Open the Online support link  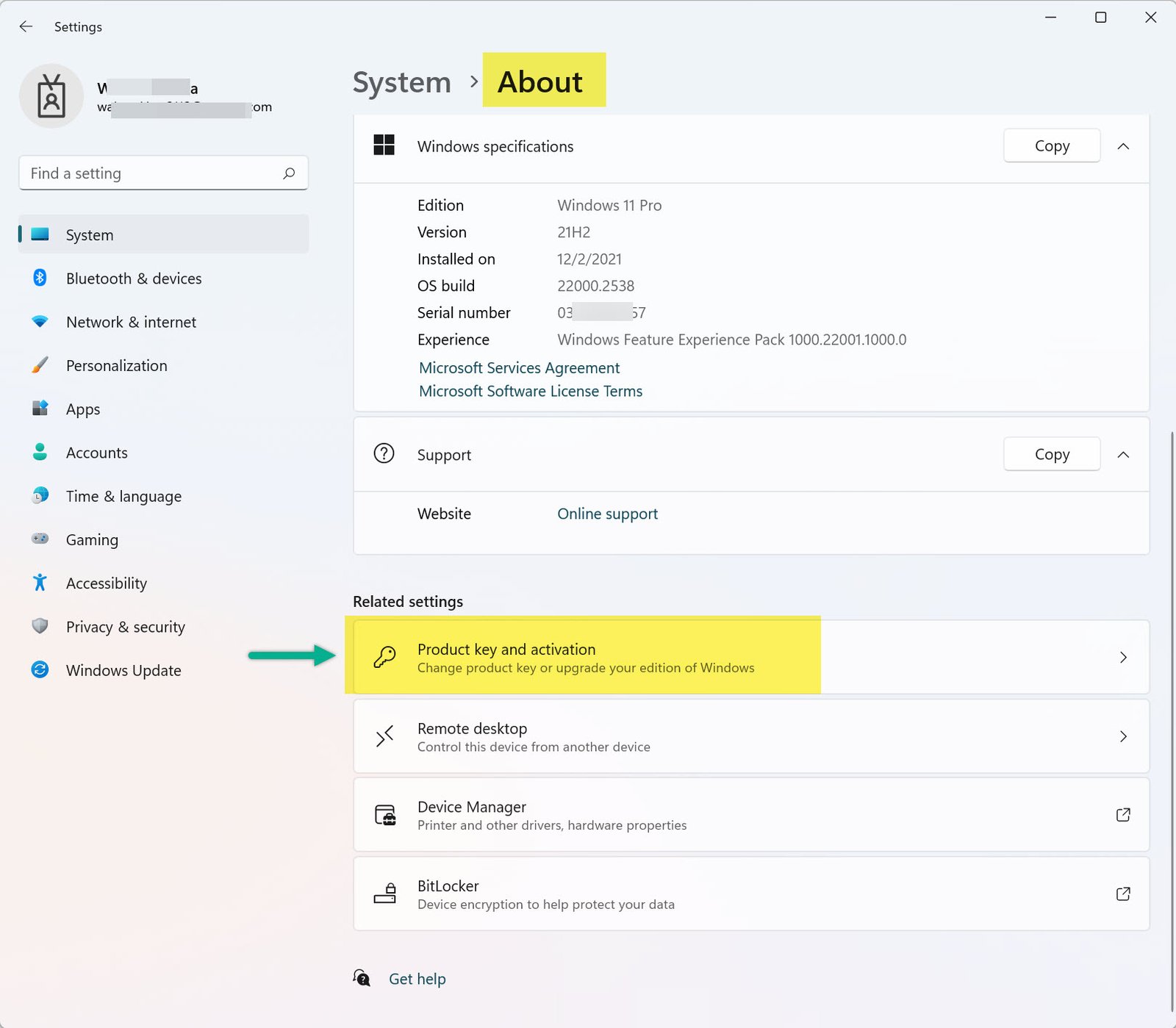(x=607, y=514)
